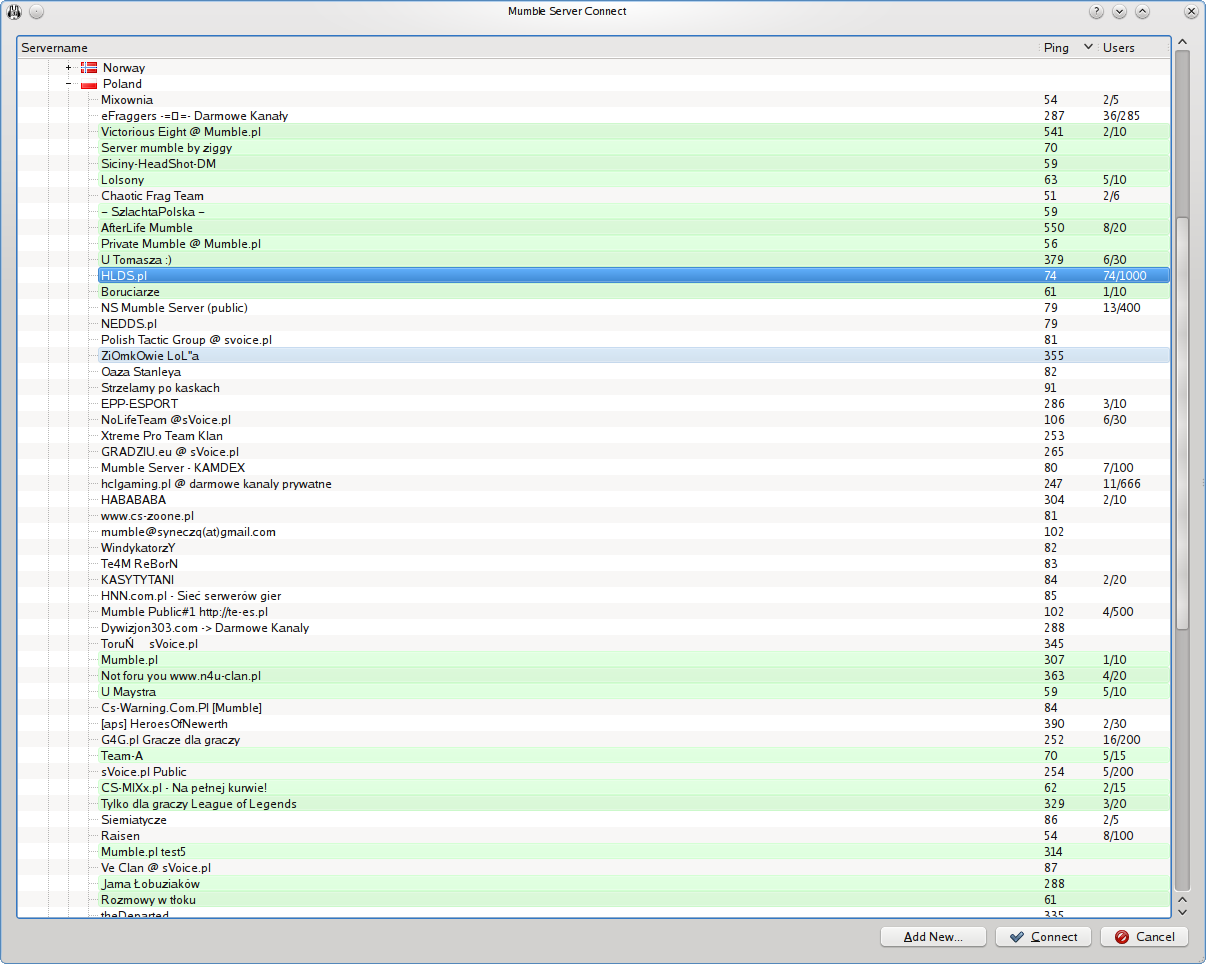Select the HLDS.pl server entry
1206x964 pixels.
(124, 276)
